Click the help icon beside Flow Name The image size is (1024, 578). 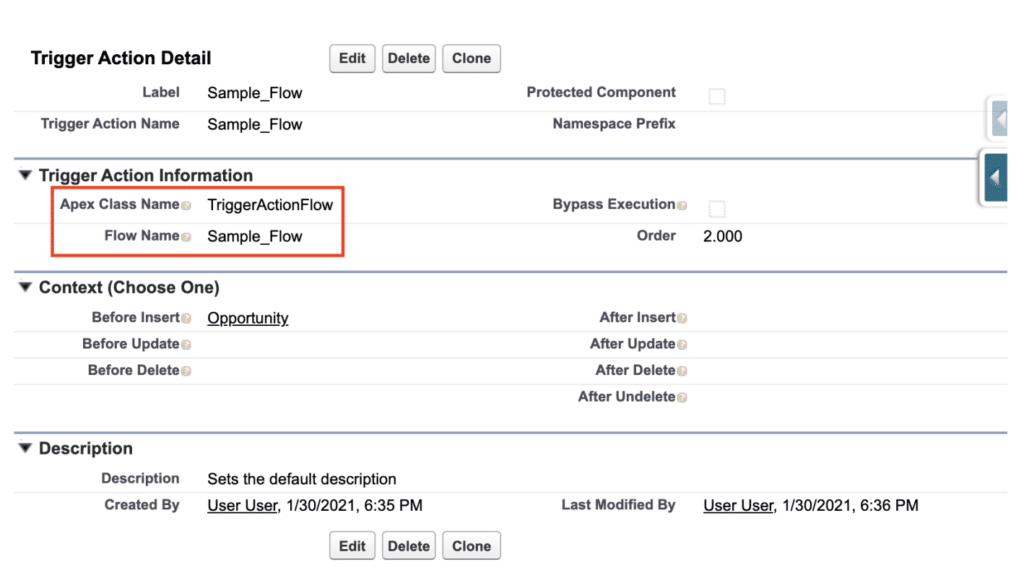(x=188, y=237)
